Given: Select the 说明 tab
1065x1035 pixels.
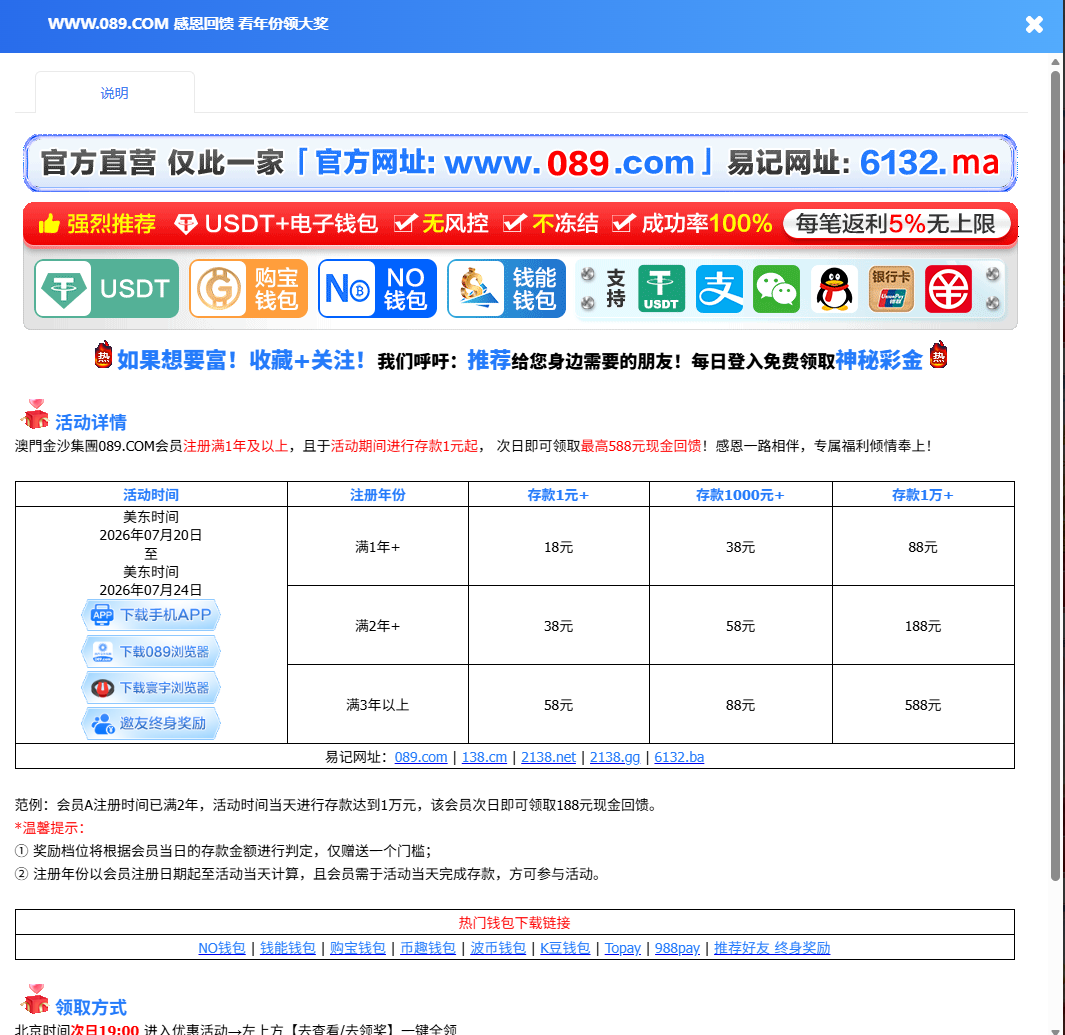Looking at the screenshot, I should [x=114, y=93].
